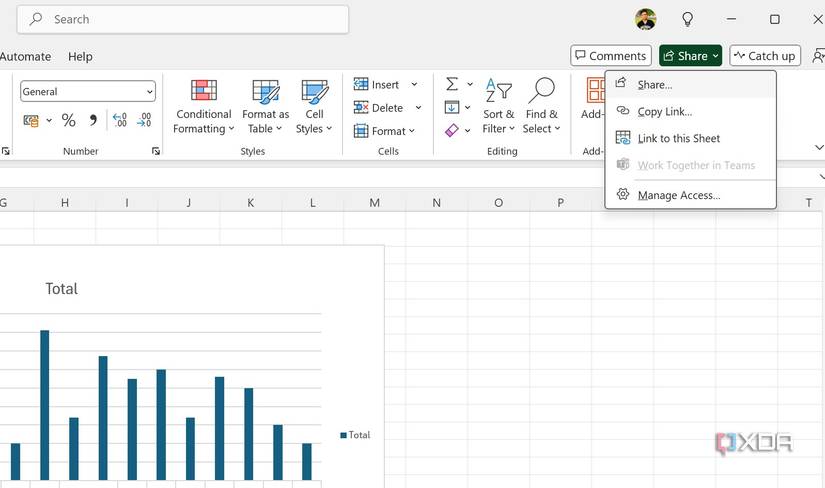
Task: Click the Clear eraser icon
Action: click(x=452, y=130)
